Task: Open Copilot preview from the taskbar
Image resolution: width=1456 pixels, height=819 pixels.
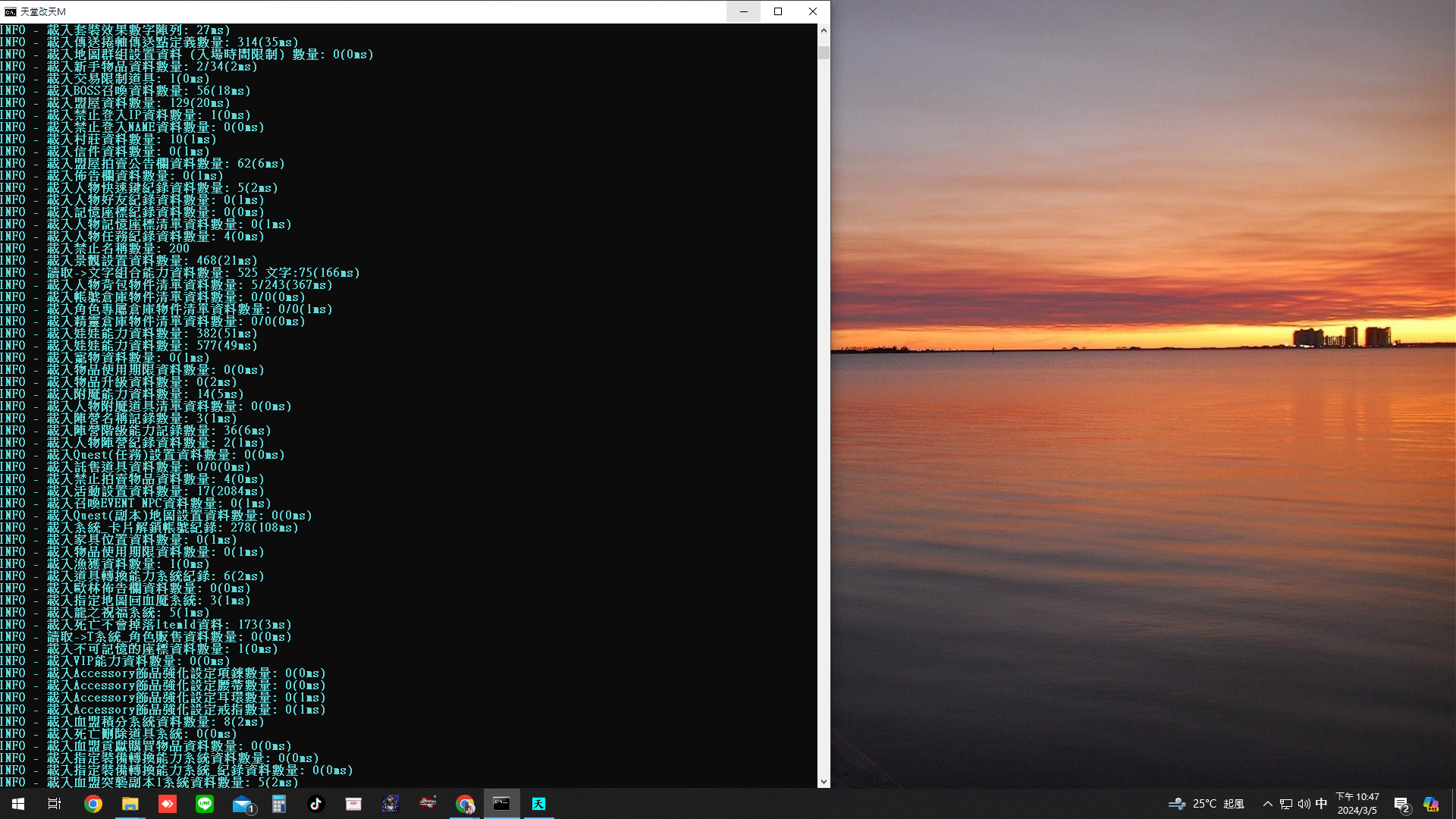Action: point(1431,804)
